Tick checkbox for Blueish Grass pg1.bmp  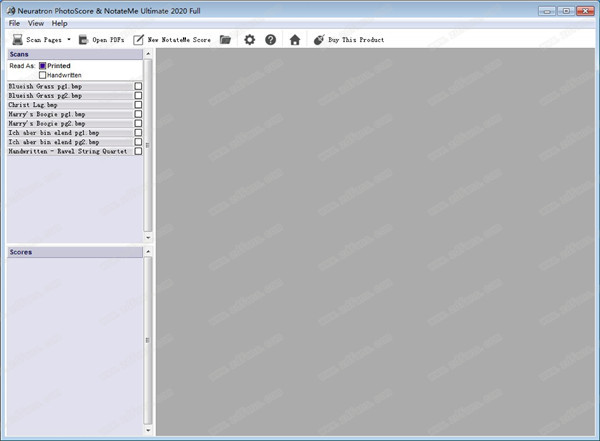point(138,86)
